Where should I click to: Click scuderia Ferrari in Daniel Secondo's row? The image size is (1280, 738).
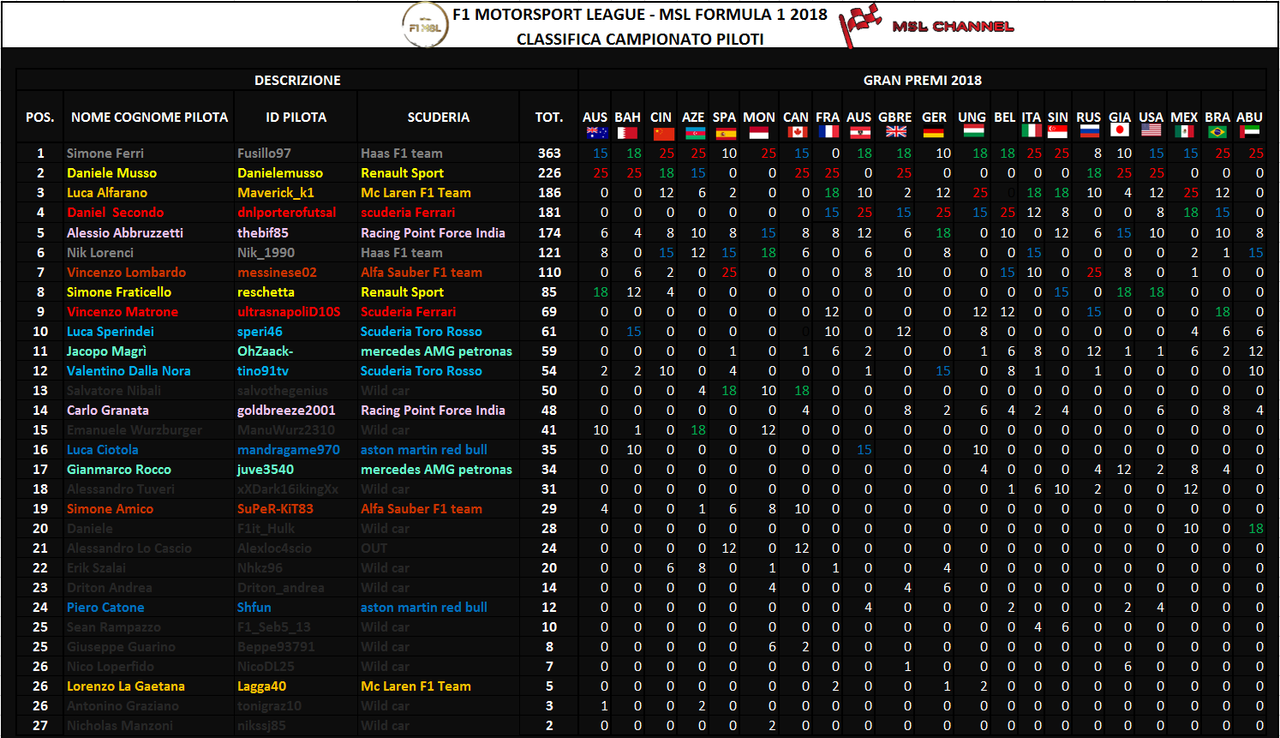[408, 213]
